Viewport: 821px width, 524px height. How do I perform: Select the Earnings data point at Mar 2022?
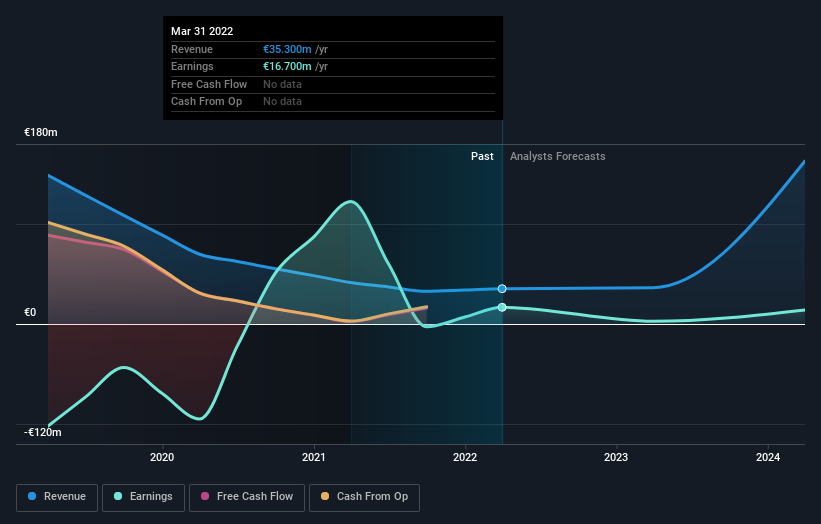pyautogui.click(x=502, y=307)
